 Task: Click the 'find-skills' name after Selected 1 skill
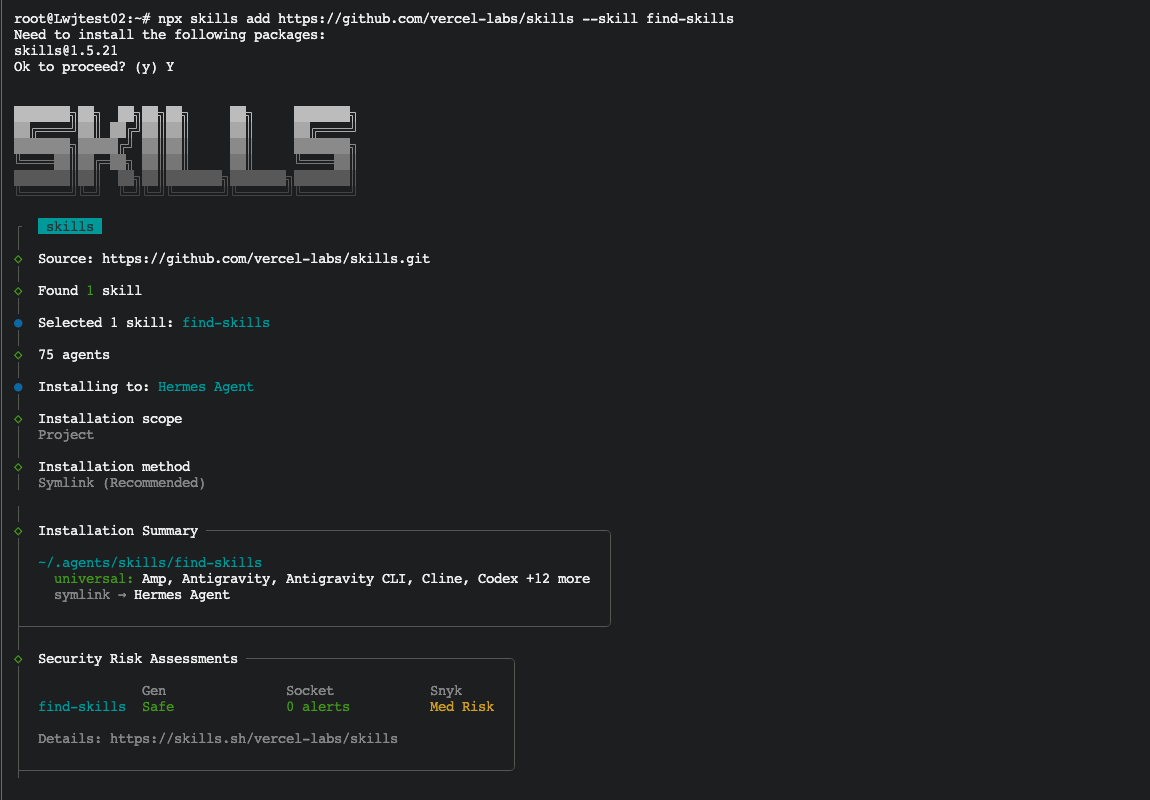point(226,323)
